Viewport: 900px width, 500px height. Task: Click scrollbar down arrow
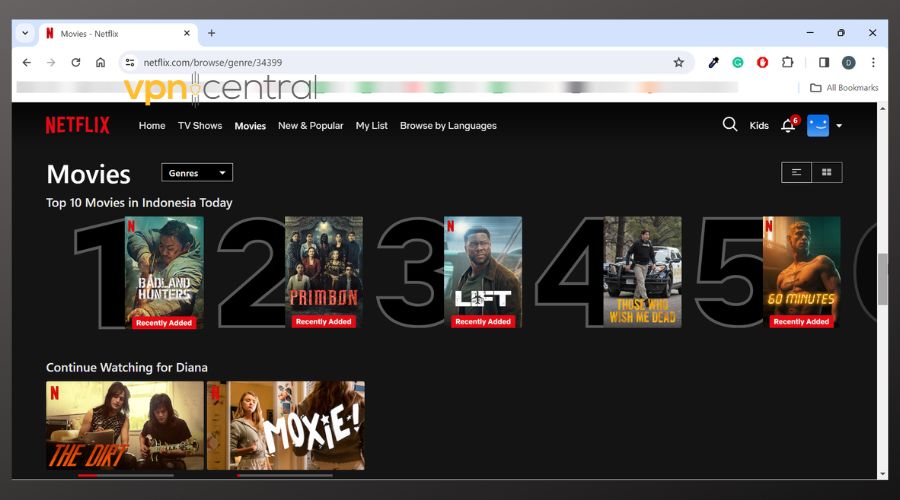tap(882, 474)
